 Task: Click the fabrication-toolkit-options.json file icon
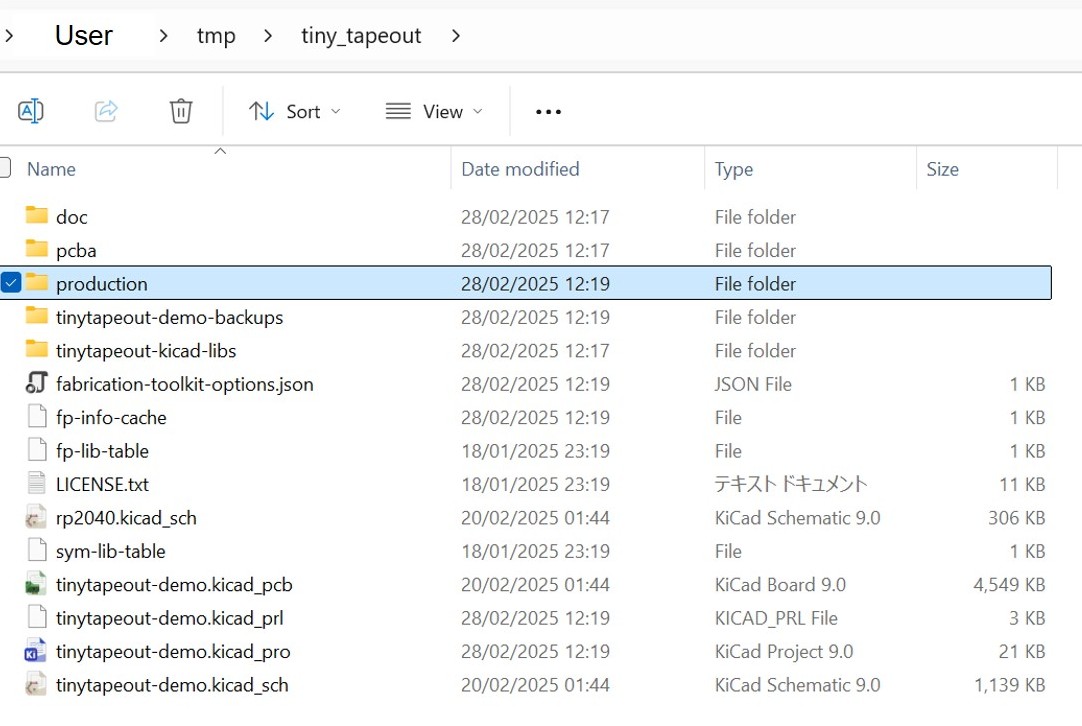(37, 382)
